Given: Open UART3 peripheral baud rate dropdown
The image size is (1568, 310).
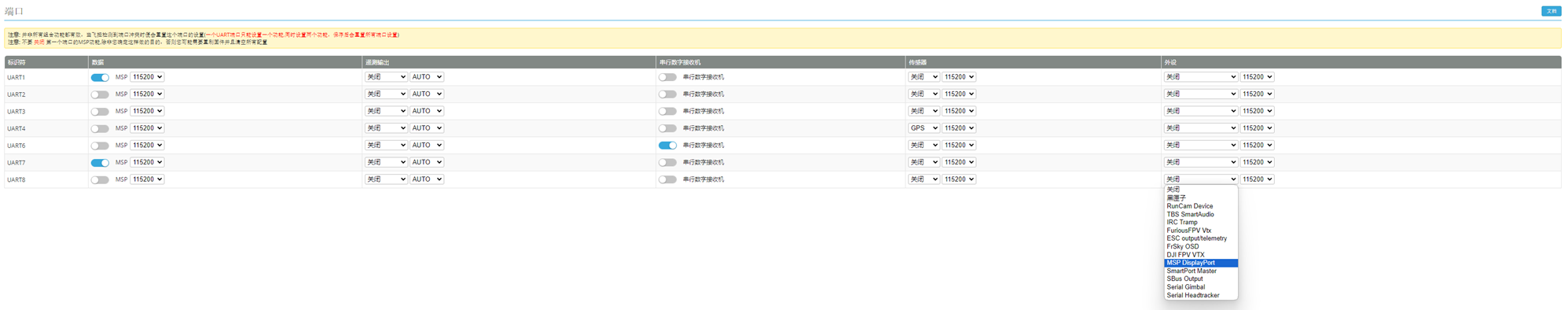Looking at the screenshot, I should [x=1257, y=112].
